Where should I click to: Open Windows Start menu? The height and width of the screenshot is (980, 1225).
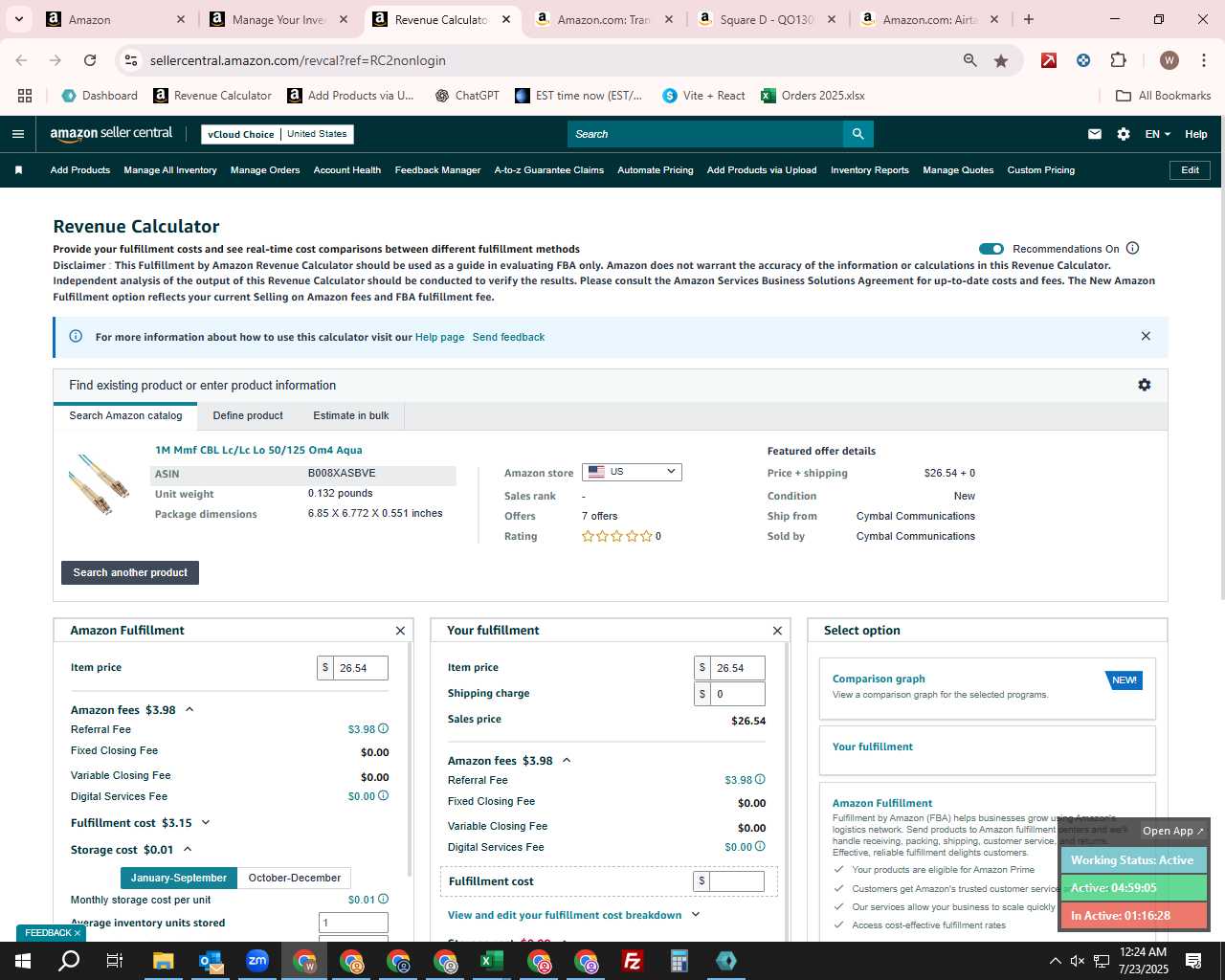(x=23, y=961)
